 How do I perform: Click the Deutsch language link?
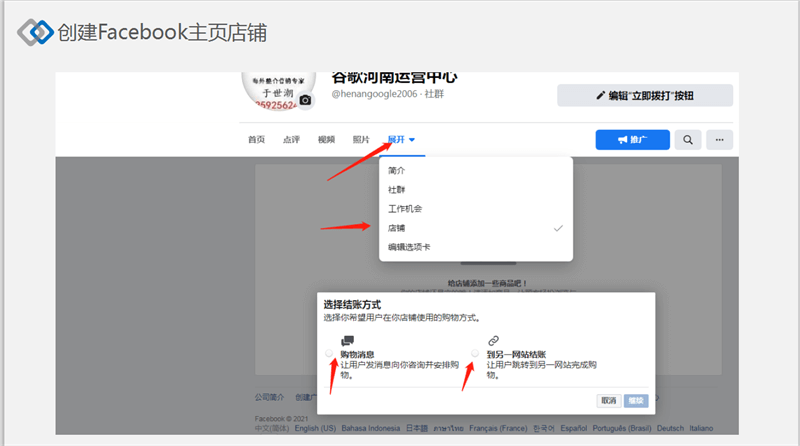click(x=670, y=428)
